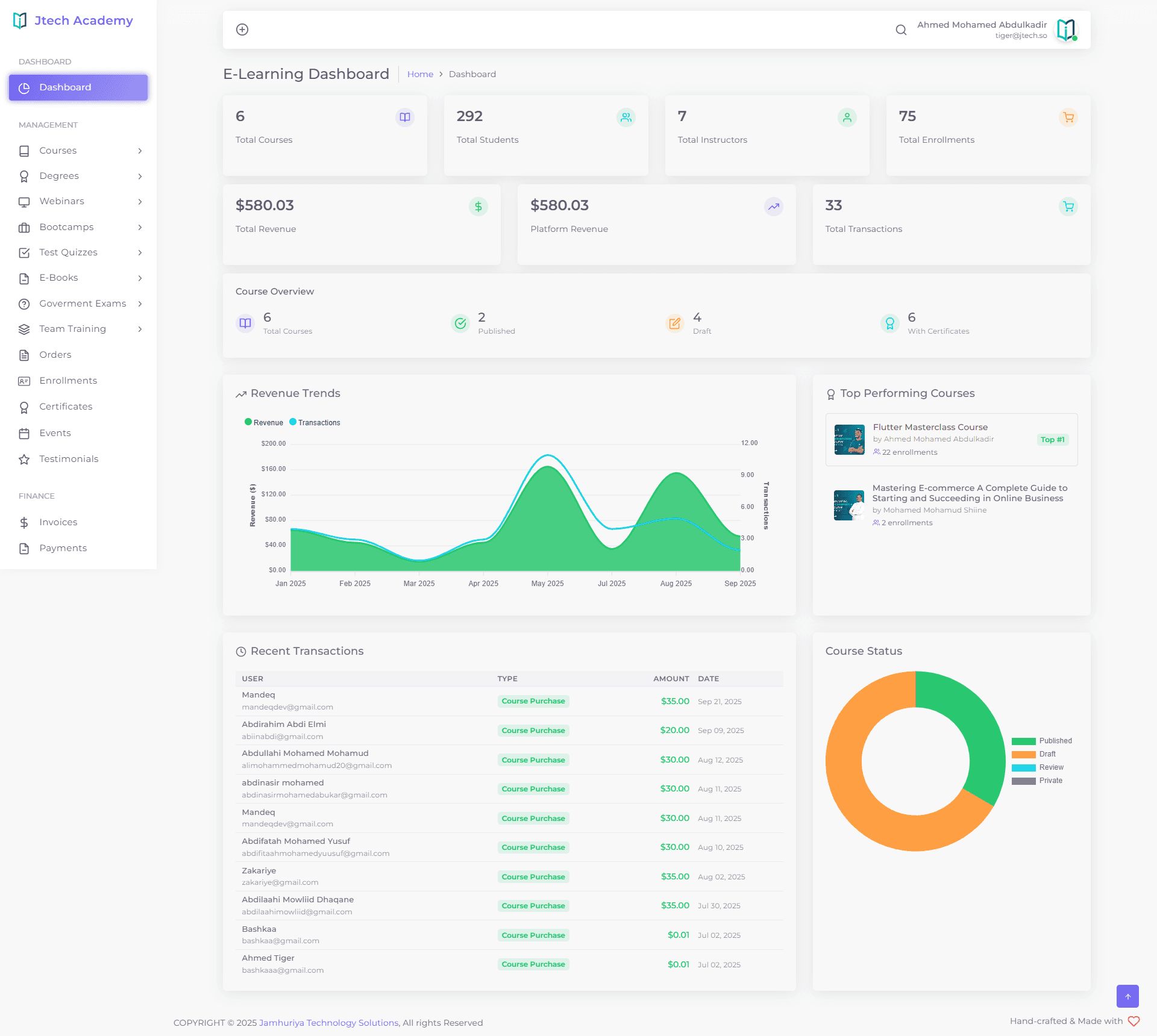The image size is (1157, 1036).
Task: Click the orange Draft color swatch in Course Status legend
Action: coord(1024,754)
